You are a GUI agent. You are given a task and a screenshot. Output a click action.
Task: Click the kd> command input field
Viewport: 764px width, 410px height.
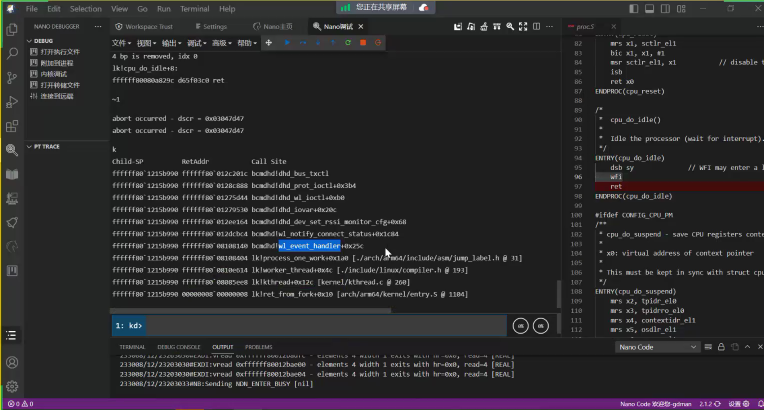325,326
